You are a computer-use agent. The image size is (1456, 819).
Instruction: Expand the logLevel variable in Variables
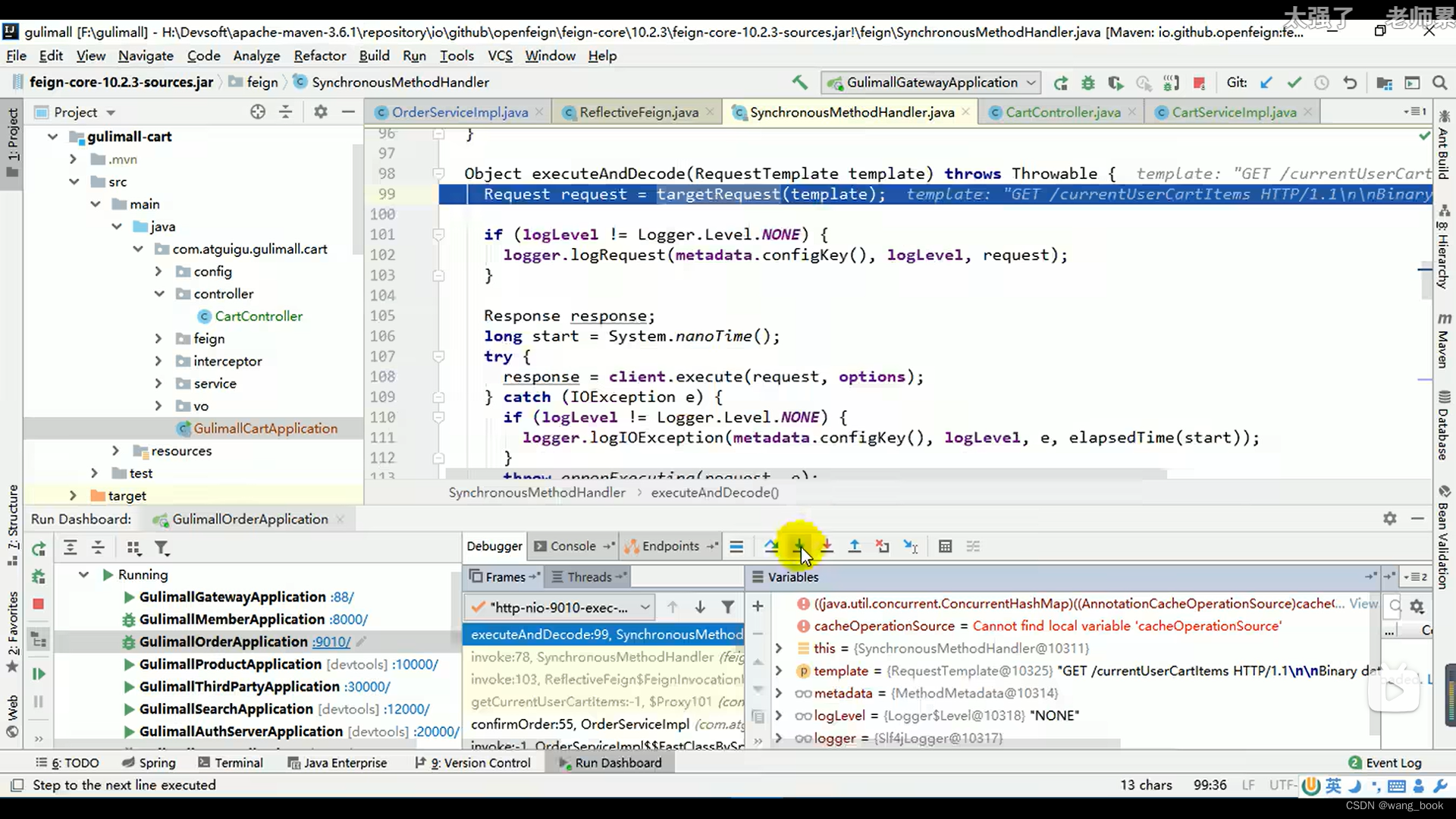pyautogui.click(x=778, y=716)
